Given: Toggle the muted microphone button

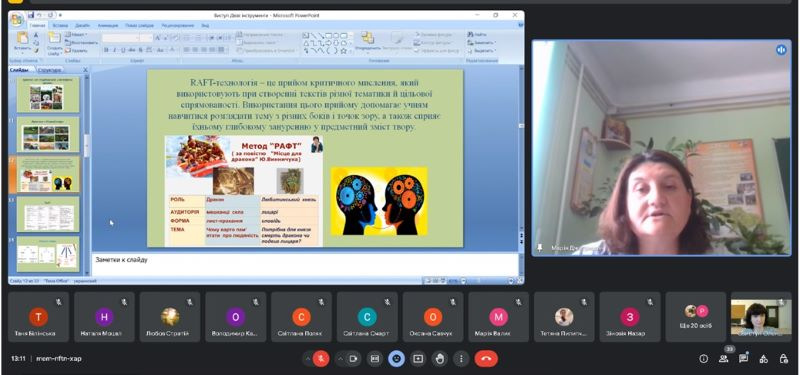Looking at the screenshot, I should (321, 359).
